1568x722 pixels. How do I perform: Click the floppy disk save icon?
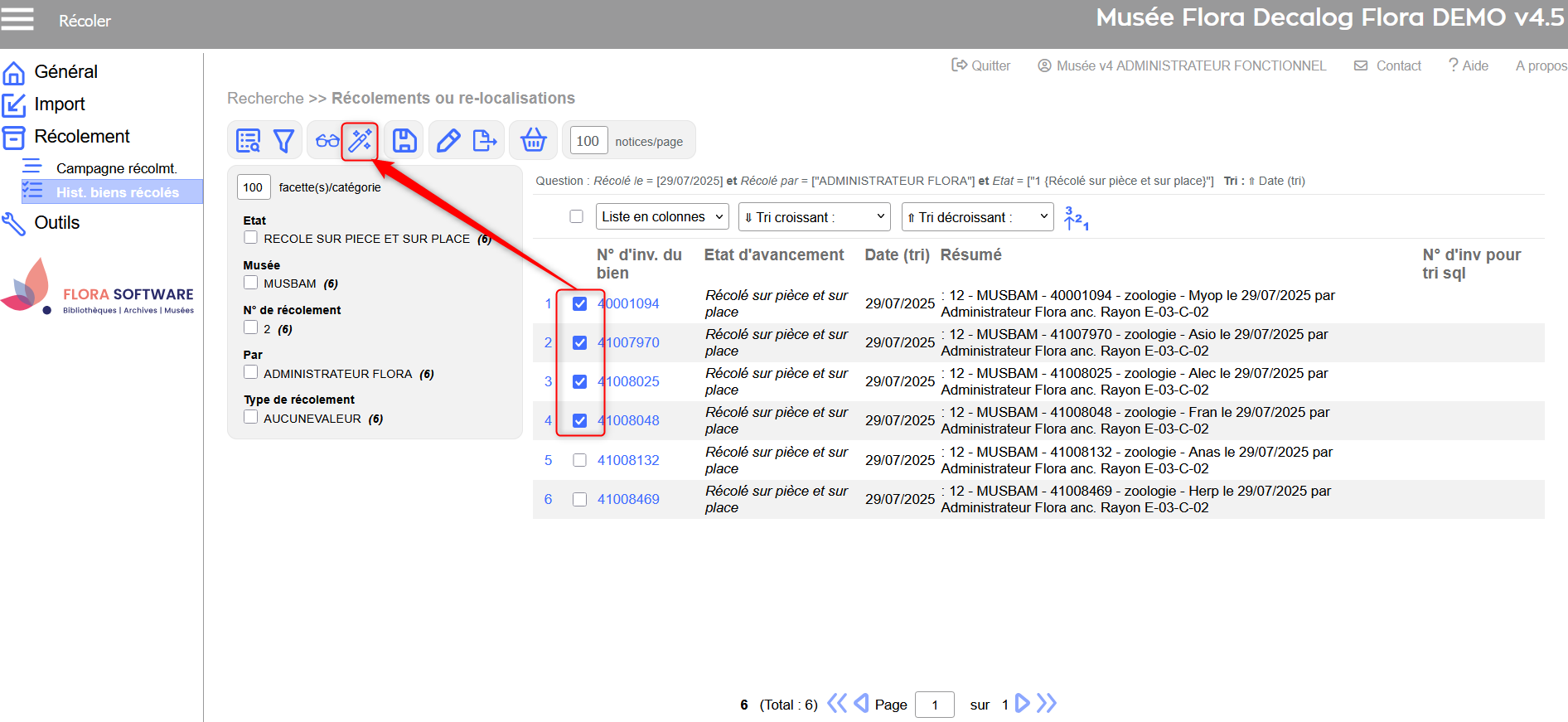point(404,141)
